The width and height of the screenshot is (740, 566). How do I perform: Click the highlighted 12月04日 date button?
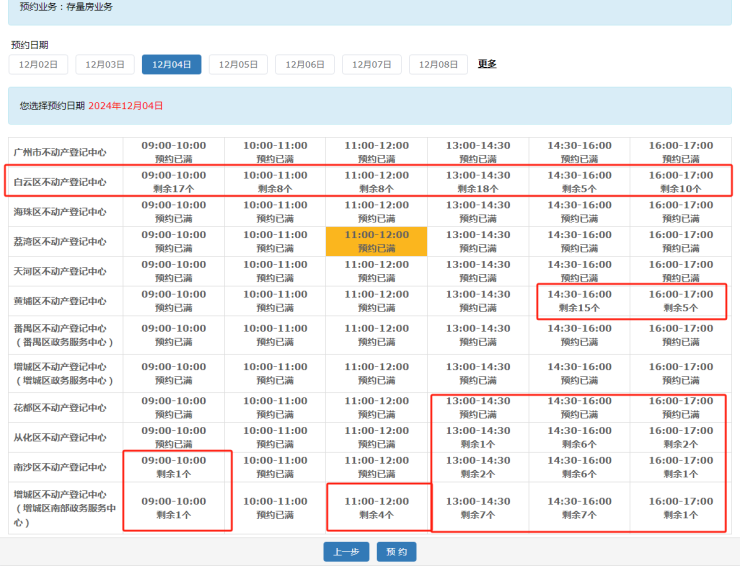coord(171,64)
